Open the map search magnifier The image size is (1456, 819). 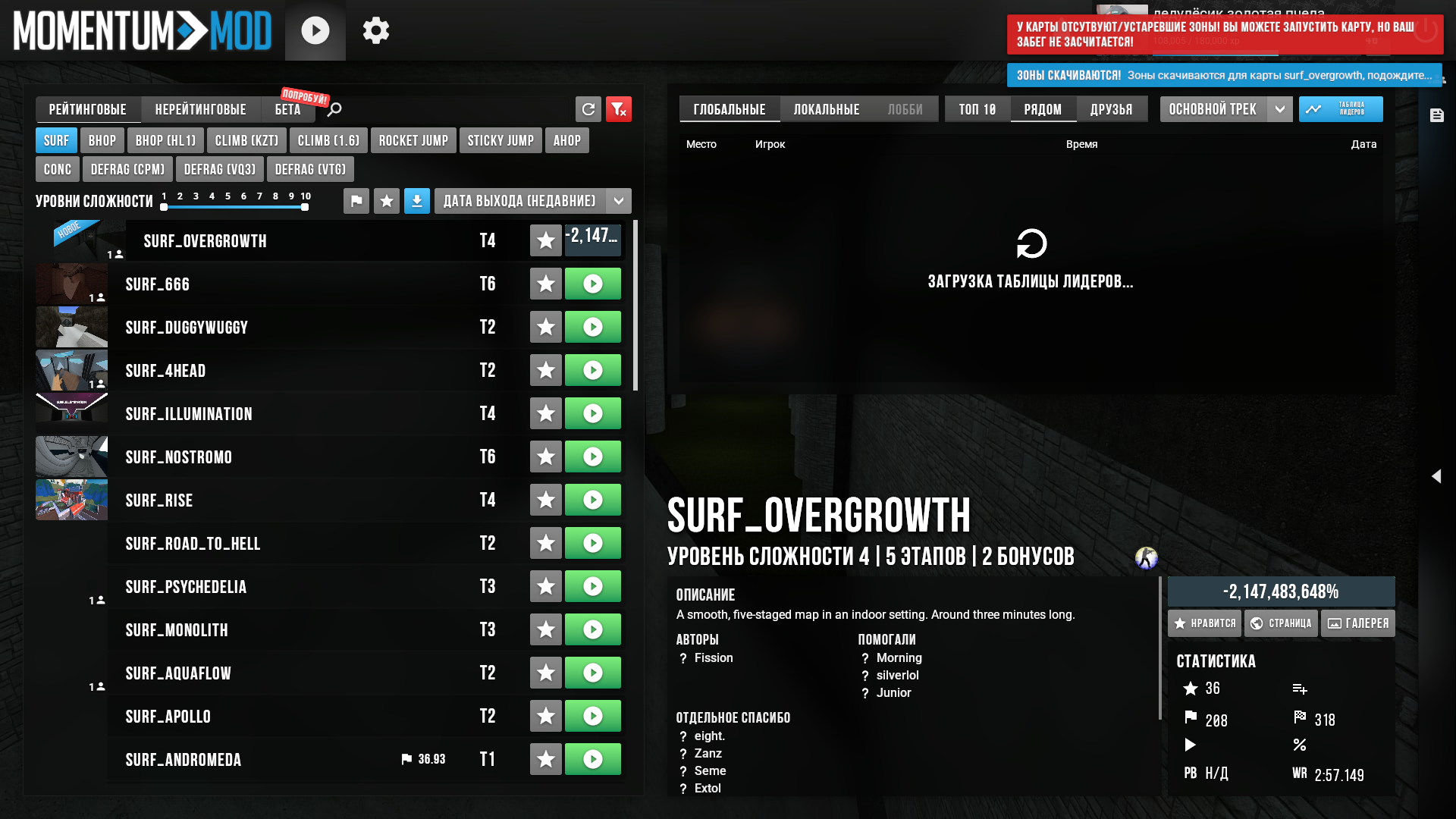[334, 109]
